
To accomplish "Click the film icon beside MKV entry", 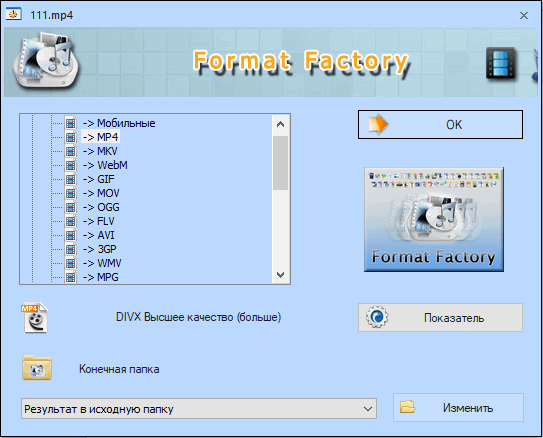I will pyautogui.click(x=70, y=151).
